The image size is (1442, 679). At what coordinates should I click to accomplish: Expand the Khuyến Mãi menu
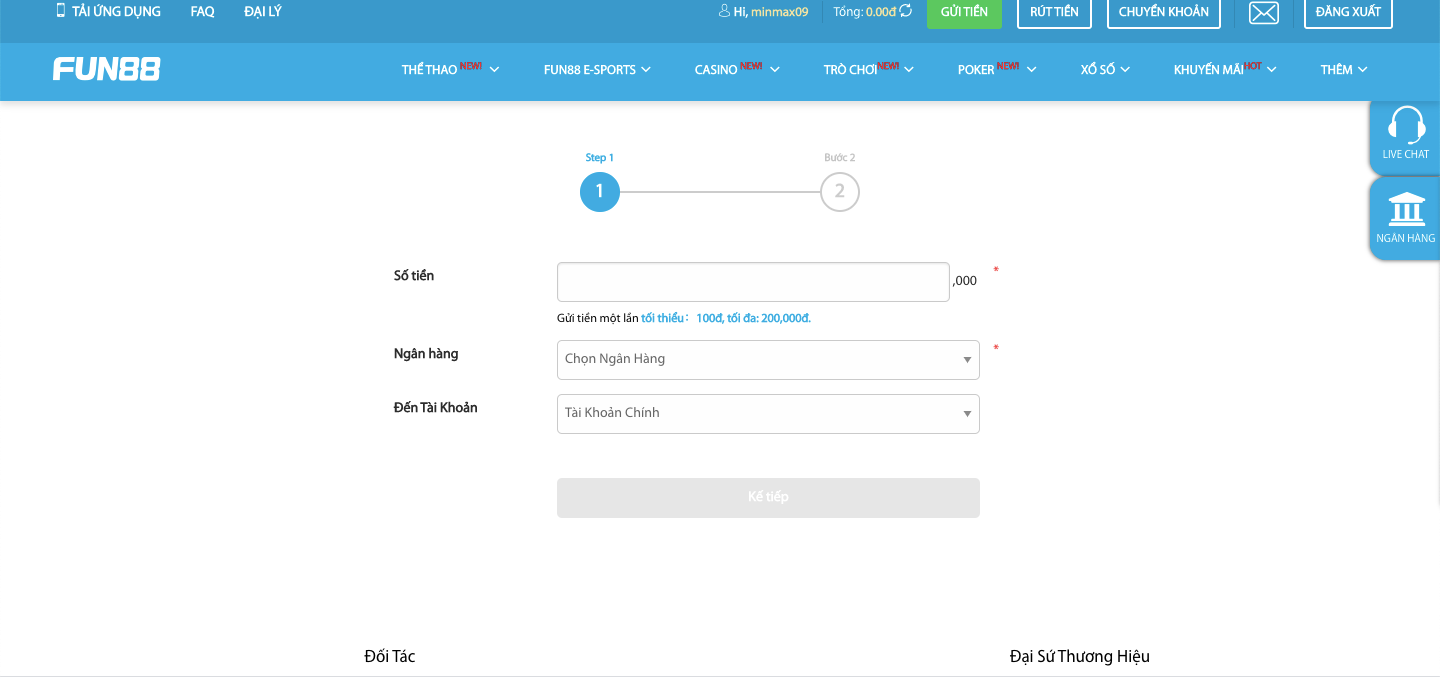tap(1225, 70)
